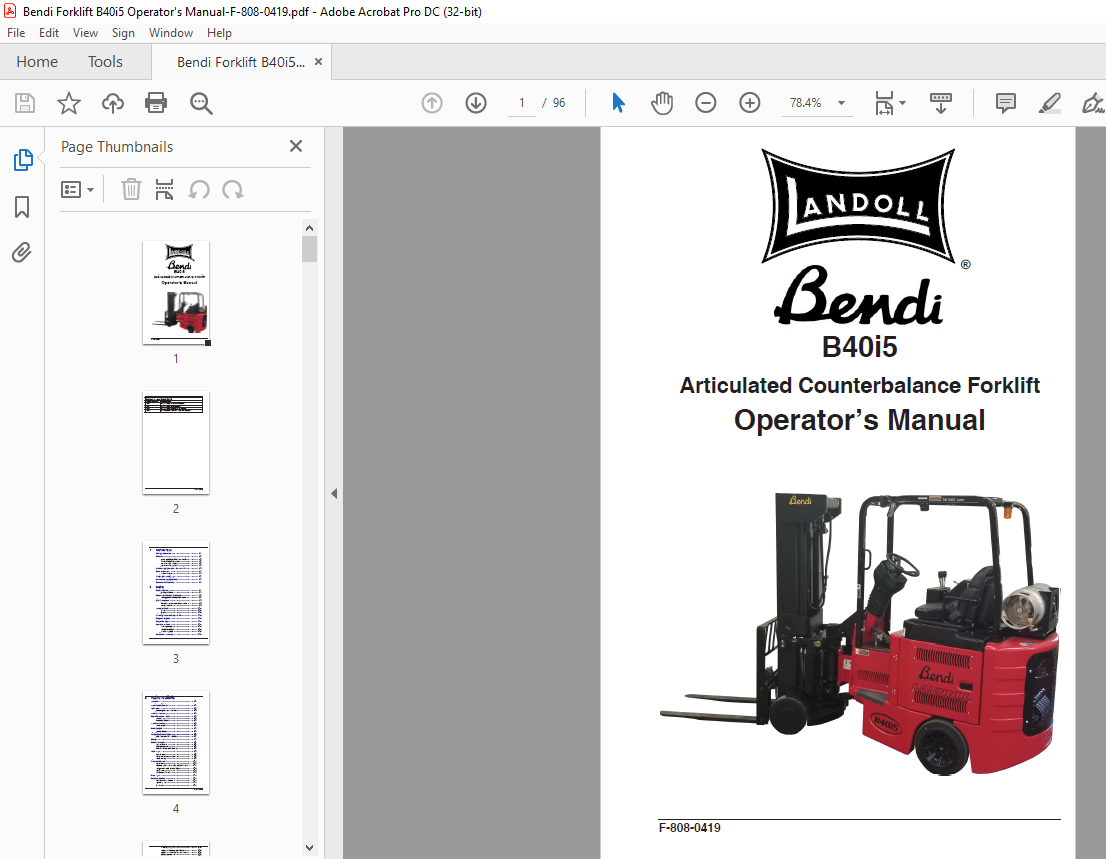Add the file to starred bookmarks
Screen dimensions: 1106x859
pos(68,103)
